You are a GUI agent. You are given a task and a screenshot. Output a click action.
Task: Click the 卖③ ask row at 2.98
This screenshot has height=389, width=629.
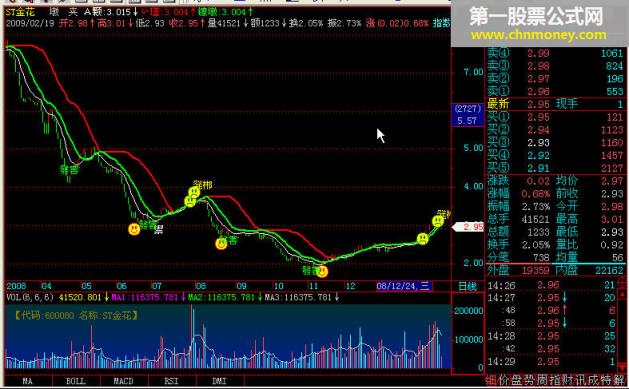point(556,66)
